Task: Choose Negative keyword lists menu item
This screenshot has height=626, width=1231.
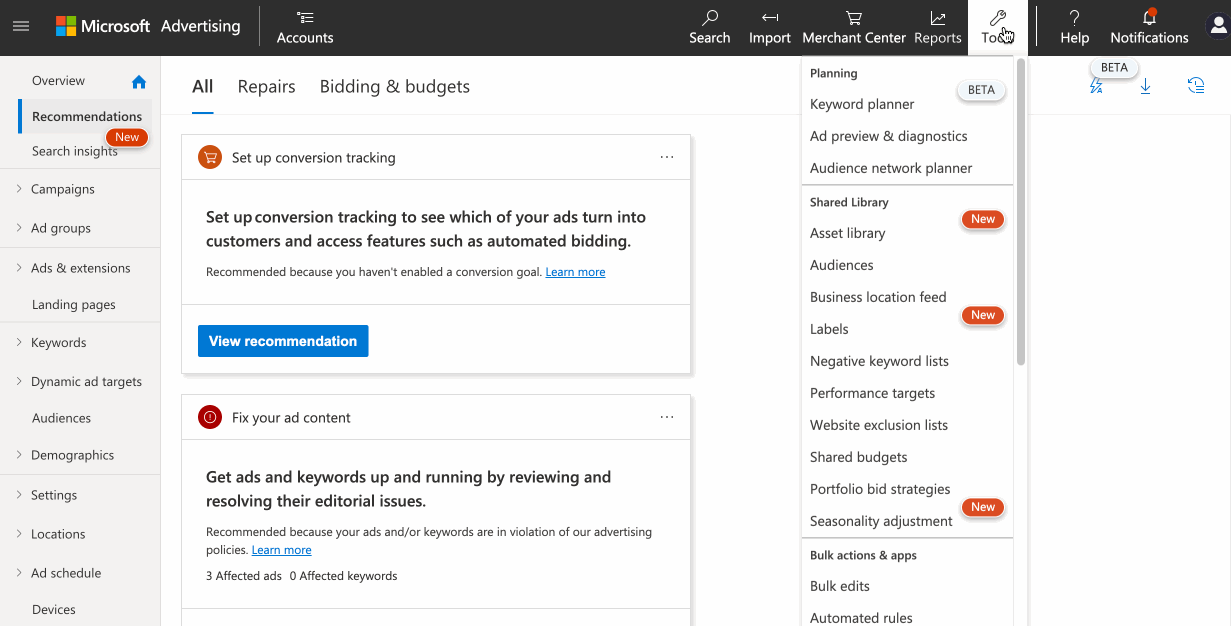Action: tap(879, 361)
